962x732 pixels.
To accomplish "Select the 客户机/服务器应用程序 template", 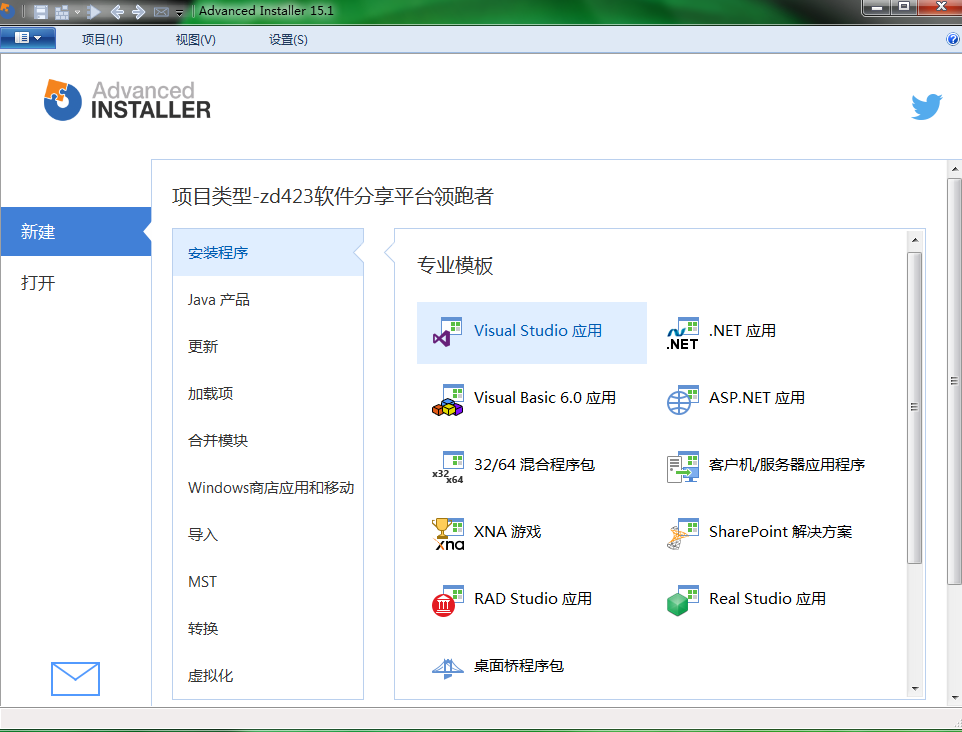I will click(785, 465).
